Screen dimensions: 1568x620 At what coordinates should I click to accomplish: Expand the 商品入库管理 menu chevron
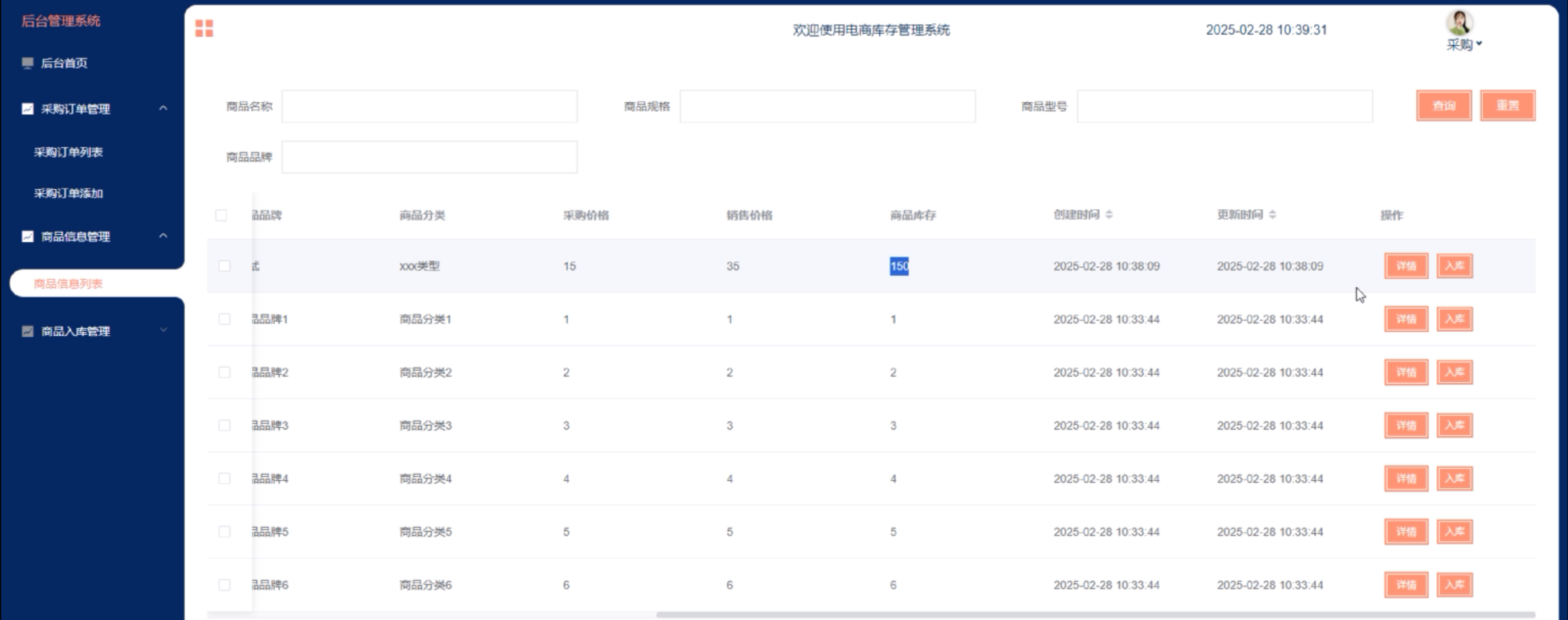[163, 330]
